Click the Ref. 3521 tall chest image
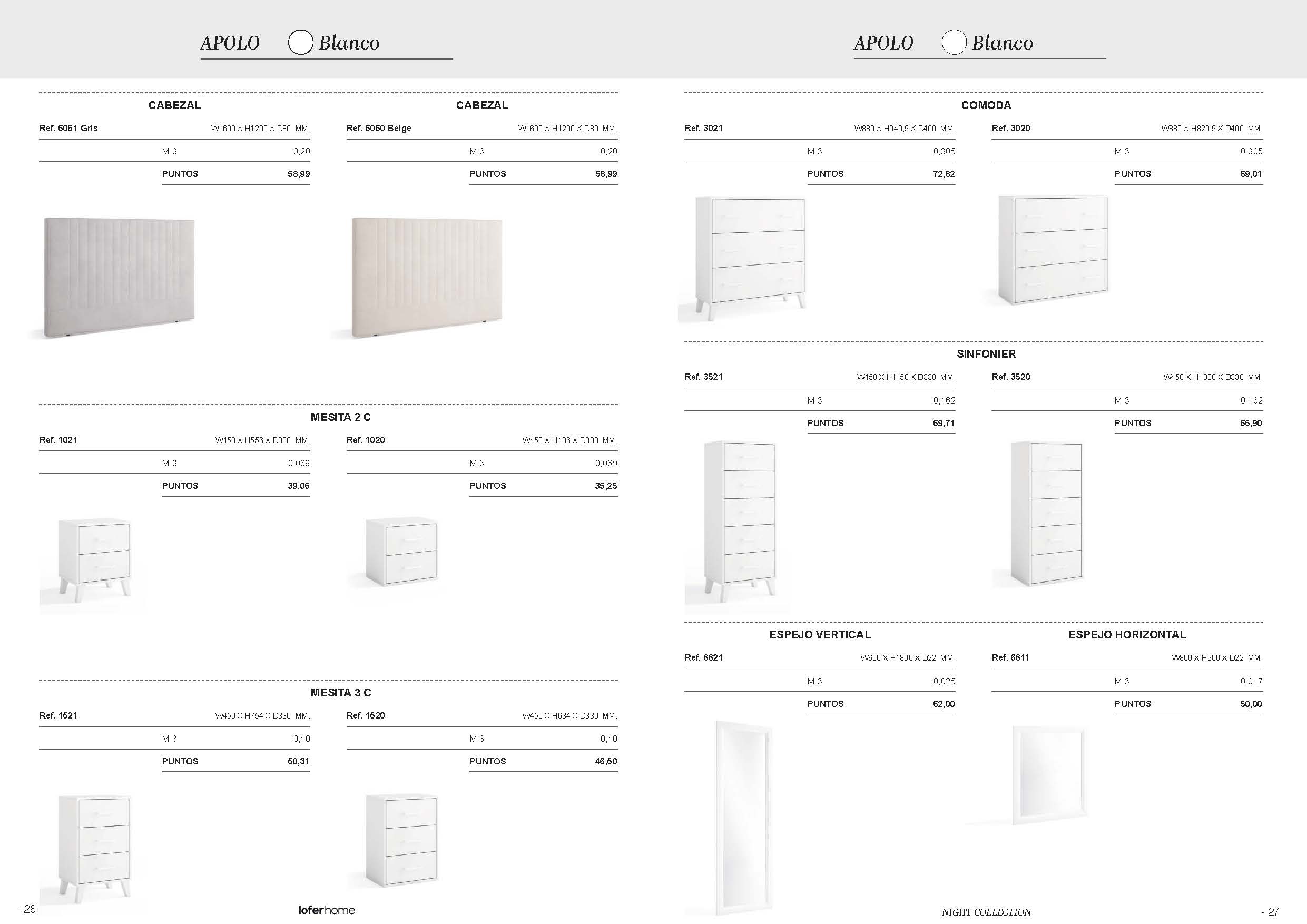 pos(740,521)
